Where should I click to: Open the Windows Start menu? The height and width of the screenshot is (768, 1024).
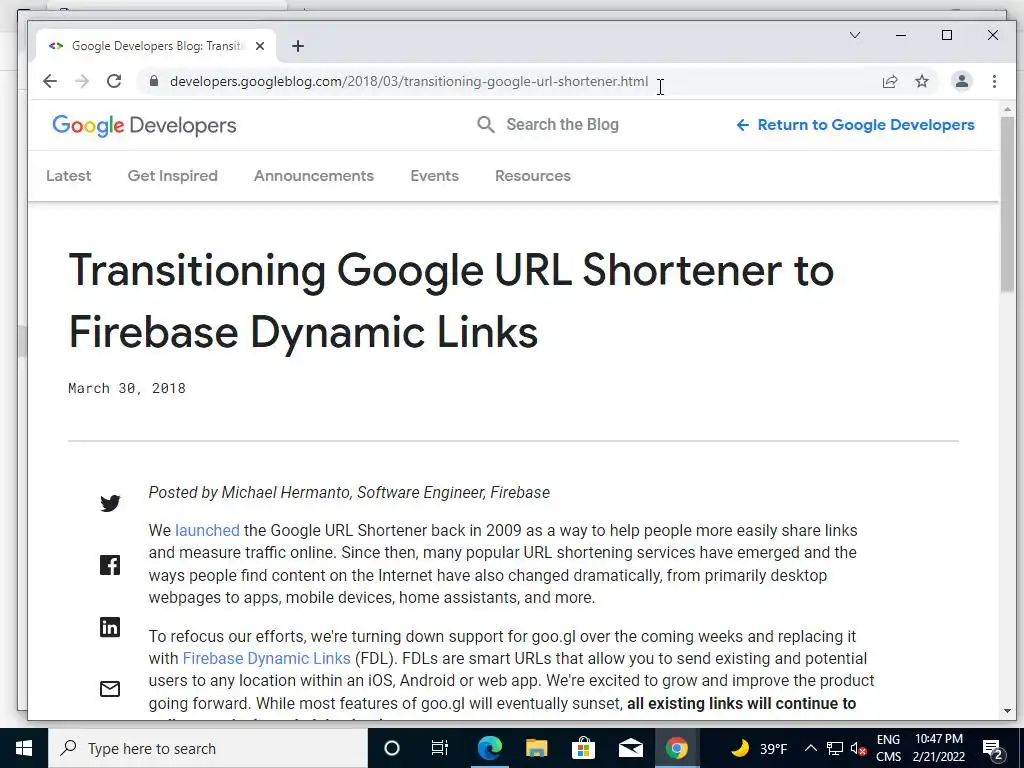(24, 748)
